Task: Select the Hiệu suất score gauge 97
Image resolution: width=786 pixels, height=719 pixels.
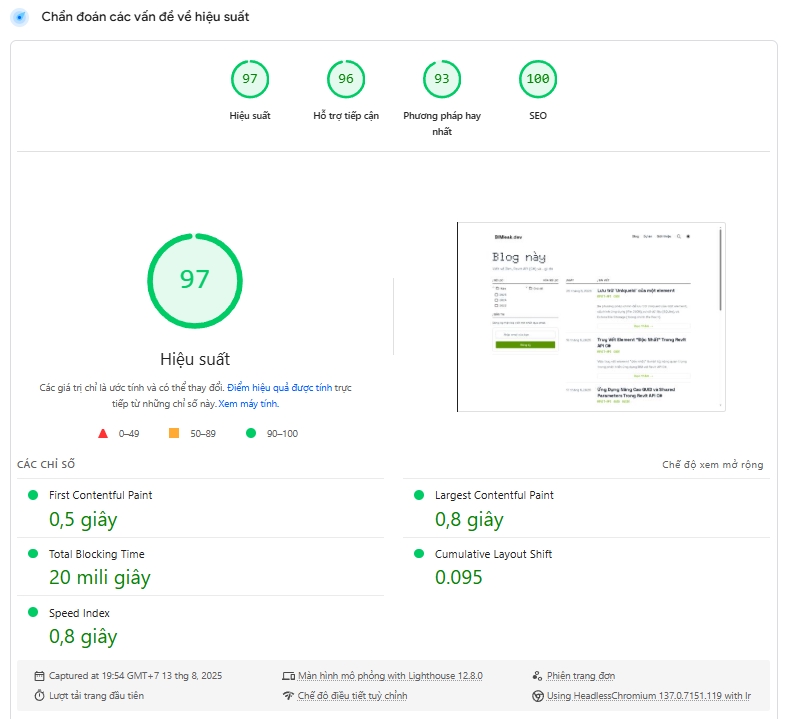Action: click(250, 79)
